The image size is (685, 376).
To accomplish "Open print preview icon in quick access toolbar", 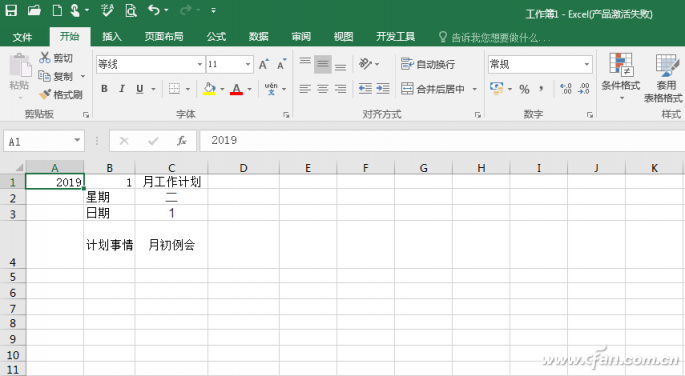I will pos(131,10).
